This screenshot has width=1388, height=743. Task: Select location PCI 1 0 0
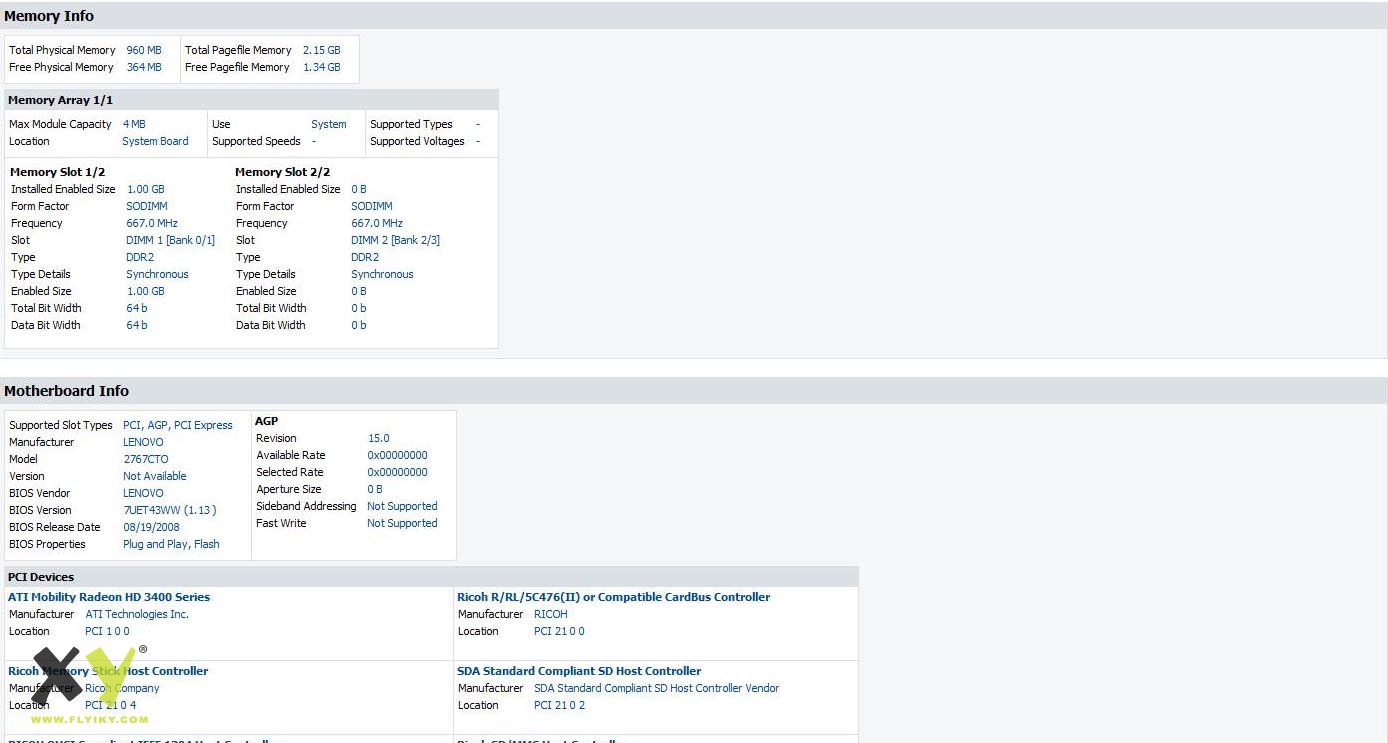point(107,631)
